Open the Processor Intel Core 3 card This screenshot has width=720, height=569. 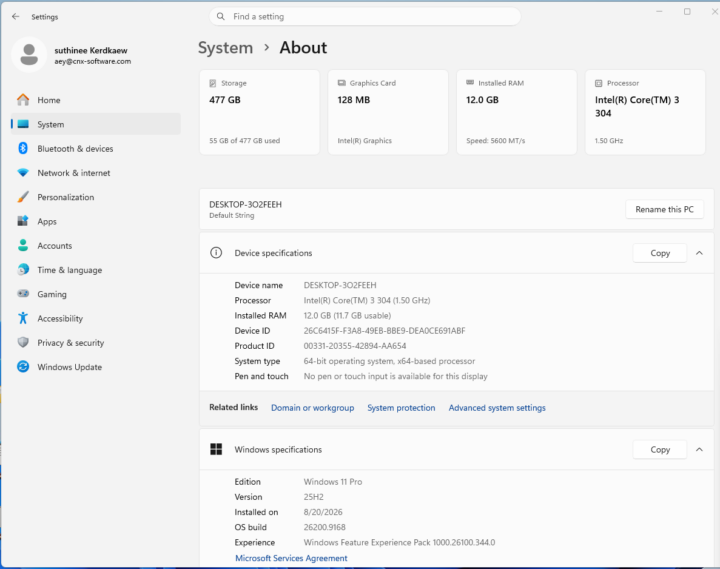click(645, 112)
